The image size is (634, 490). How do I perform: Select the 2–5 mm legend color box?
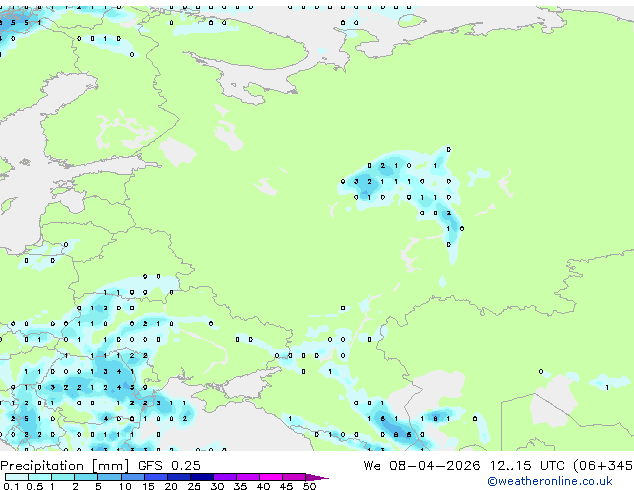click(x=86, y=477)
